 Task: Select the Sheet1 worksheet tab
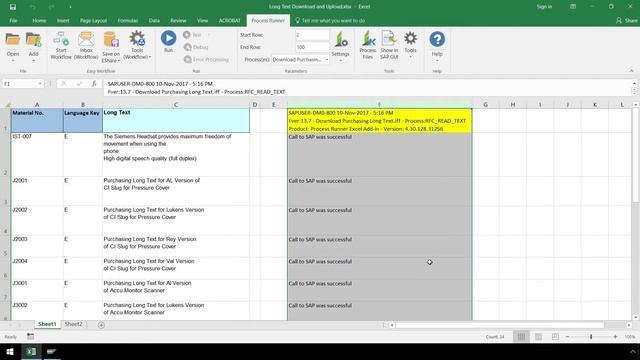(x=47, y=324)
